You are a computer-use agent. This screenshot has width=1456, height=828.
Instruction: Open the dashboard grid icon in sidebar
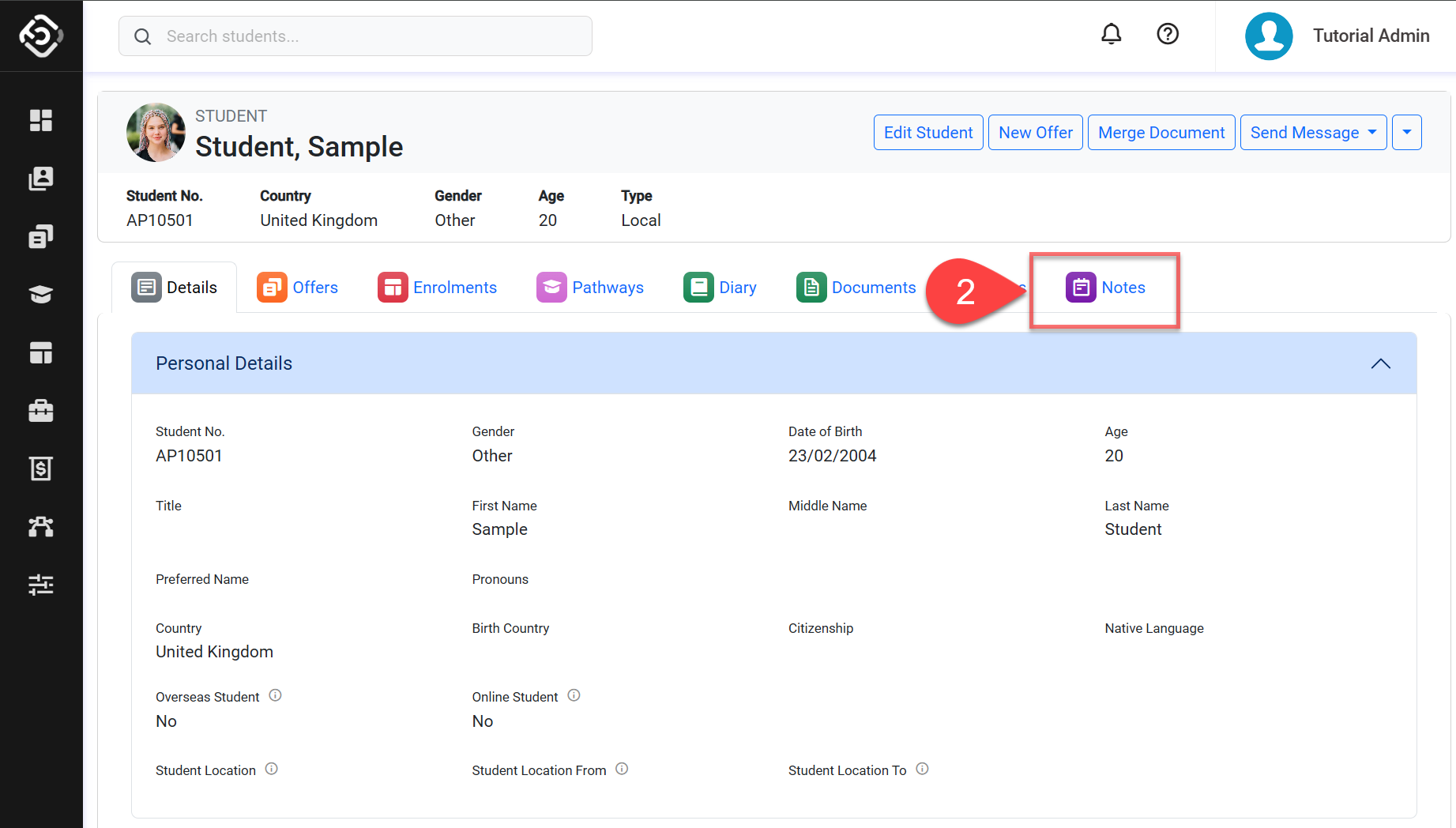pos(41,120)
